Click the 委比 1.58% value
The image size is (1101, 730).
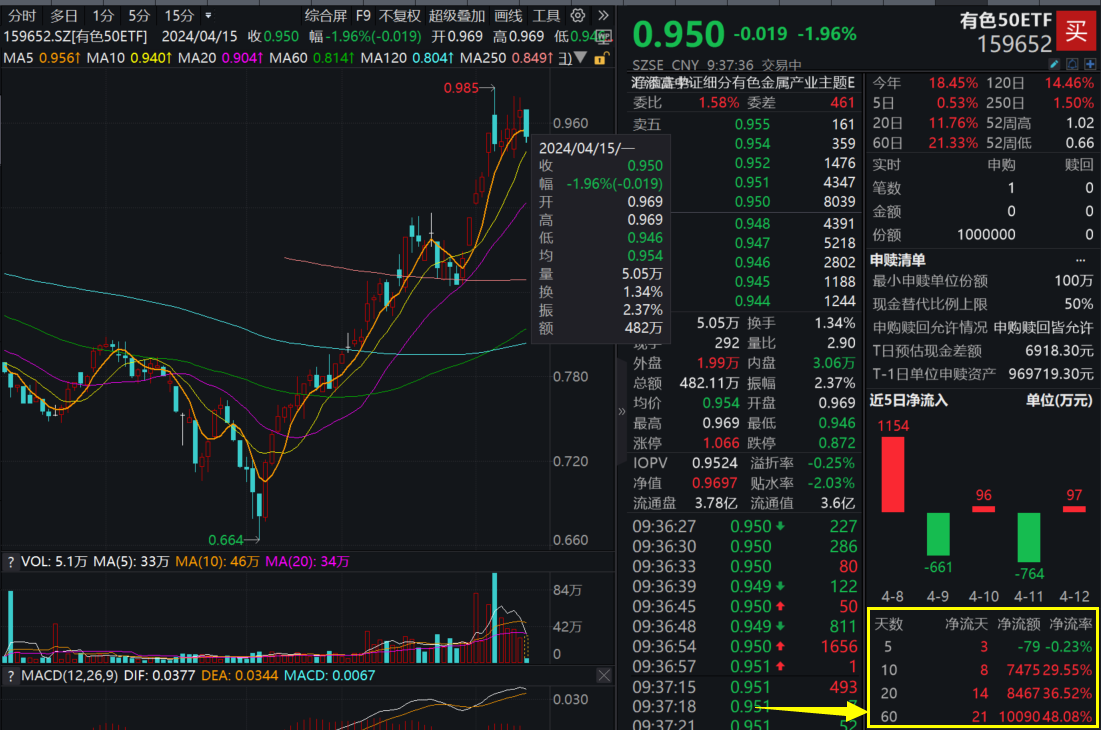[718, 103]
